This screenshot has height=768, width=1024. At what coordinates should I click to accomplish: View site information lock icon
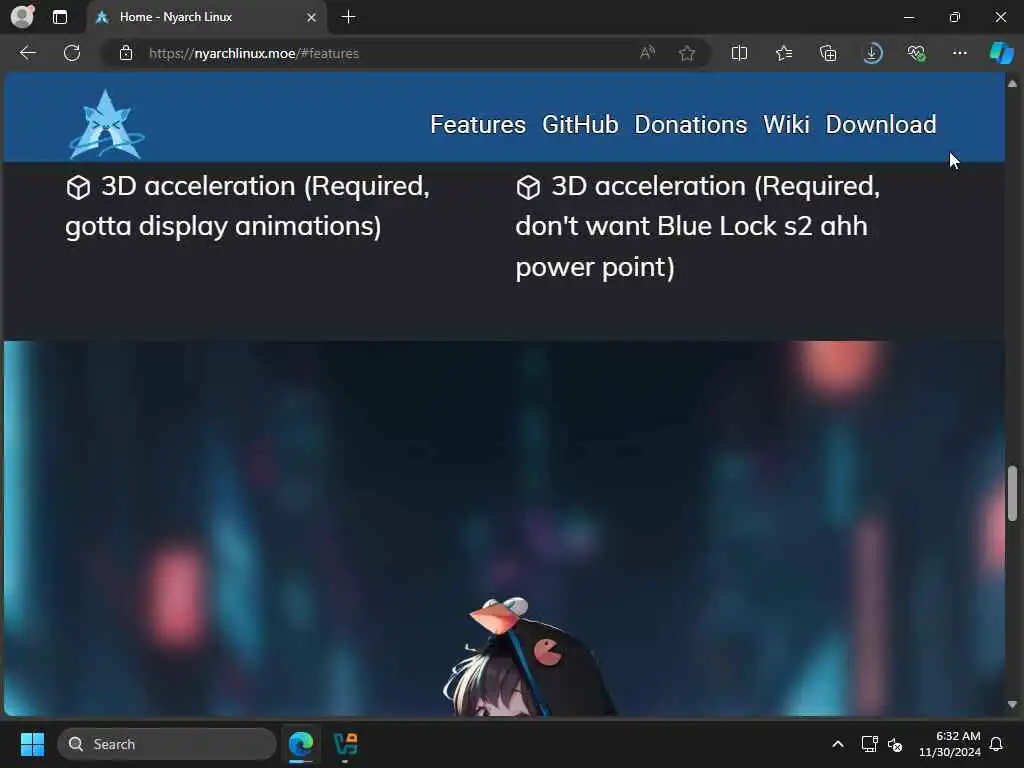[x=126, y=53]
